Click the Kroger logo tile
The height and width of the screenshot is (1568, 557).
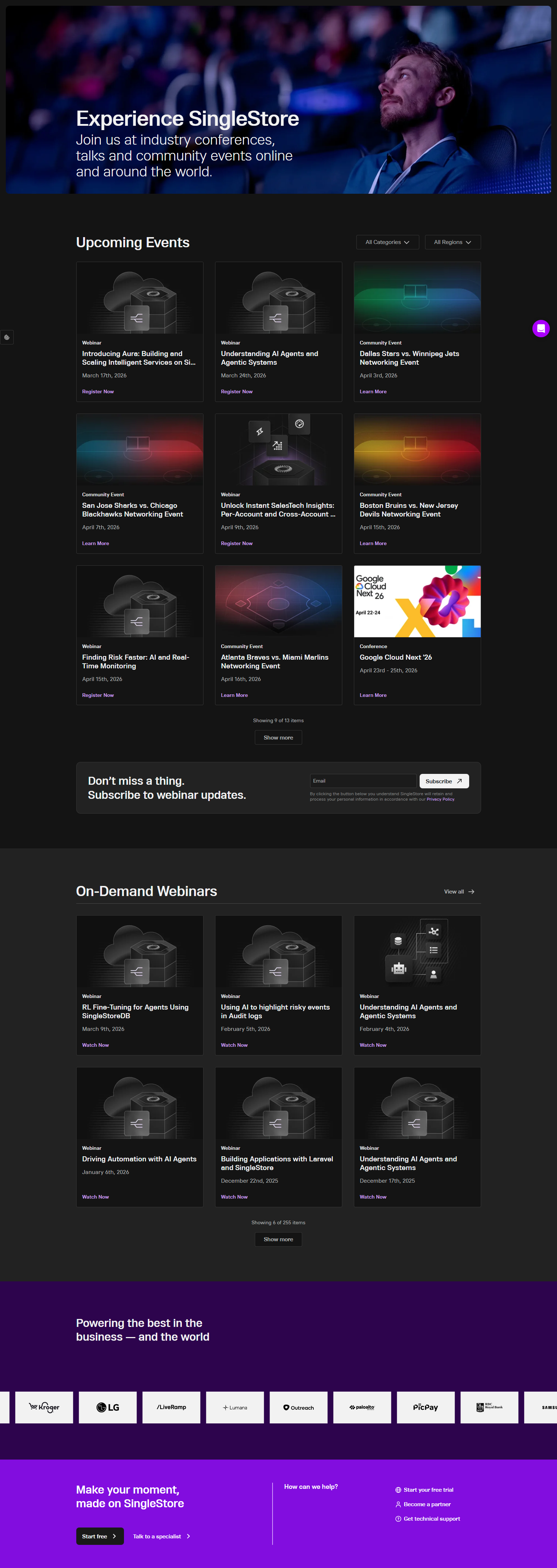point(44,1407)
